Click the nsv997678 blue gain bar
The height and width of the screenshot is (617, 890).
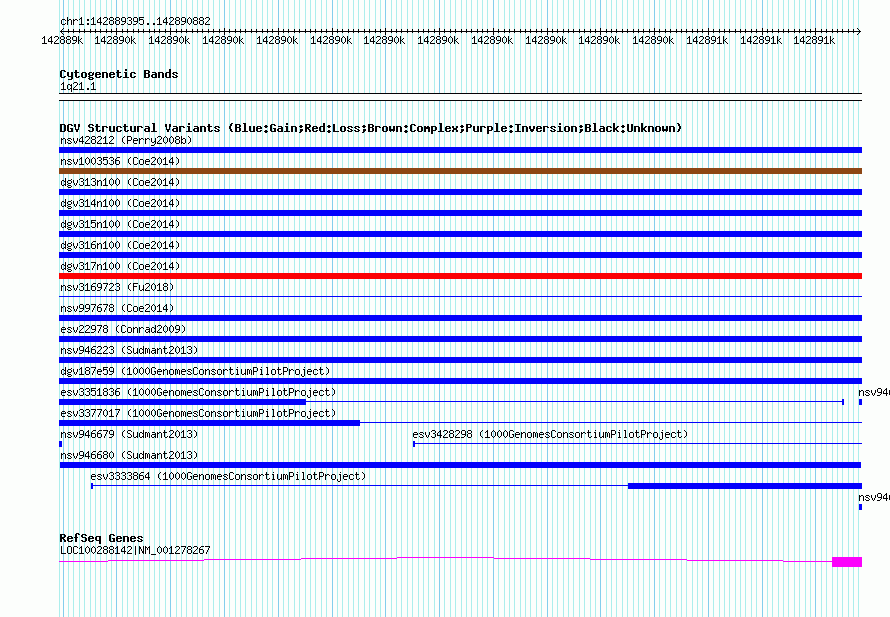(460, 318)
